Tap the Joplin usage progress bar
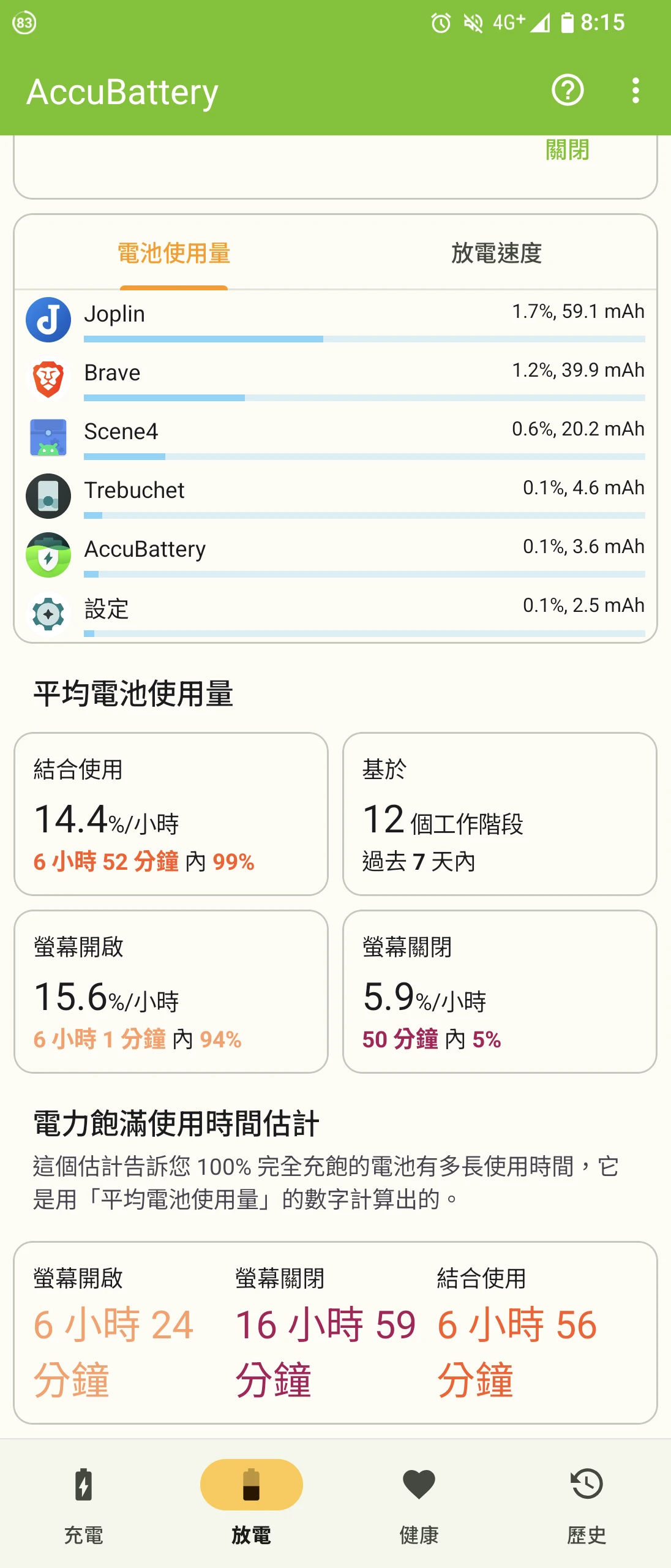 pyautogui.click(x=364, y=339)
